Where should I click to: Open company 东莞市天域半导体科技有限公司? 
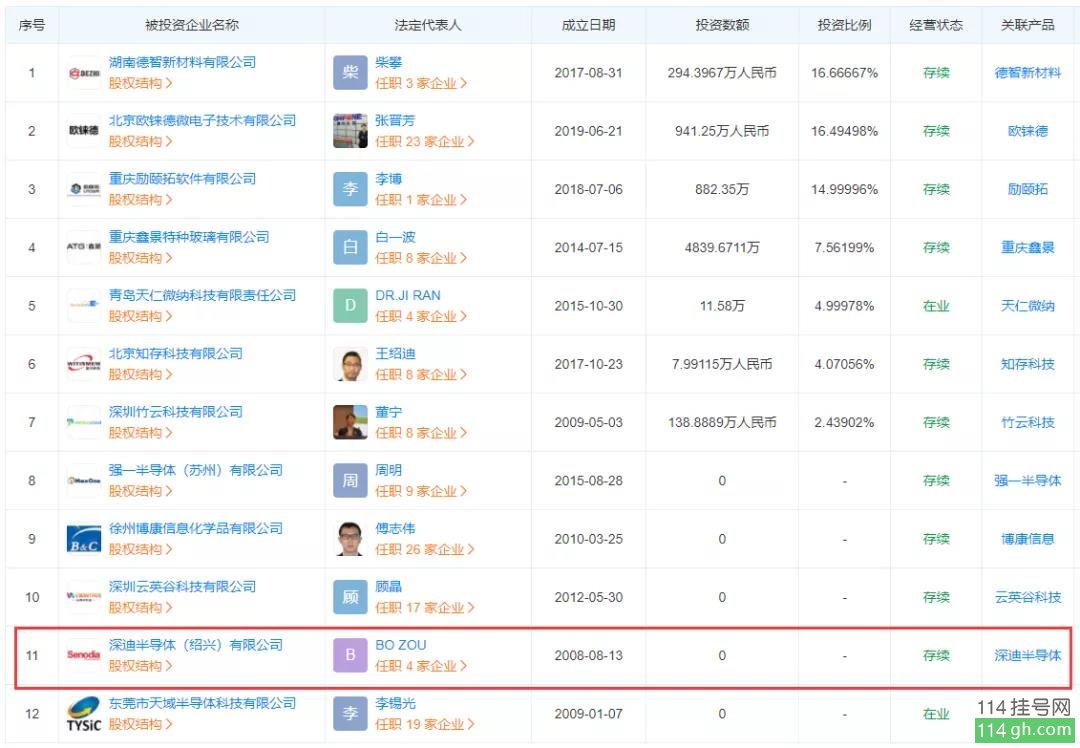[x=202, y=703]
